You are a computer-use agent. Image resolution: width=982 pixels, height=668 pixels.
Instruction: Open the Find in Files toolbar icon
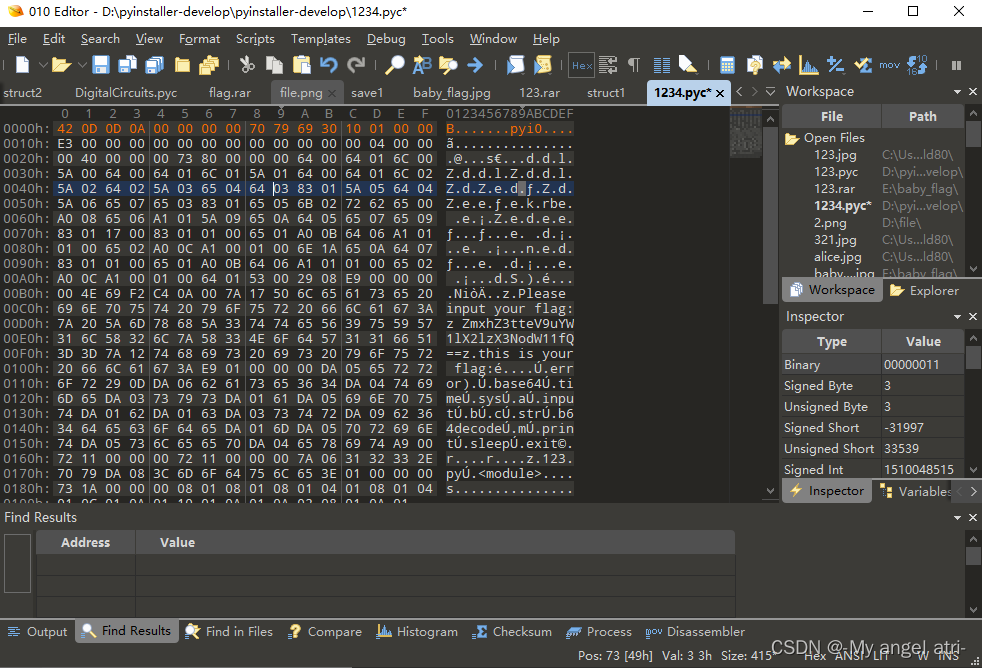click(448, 64)
